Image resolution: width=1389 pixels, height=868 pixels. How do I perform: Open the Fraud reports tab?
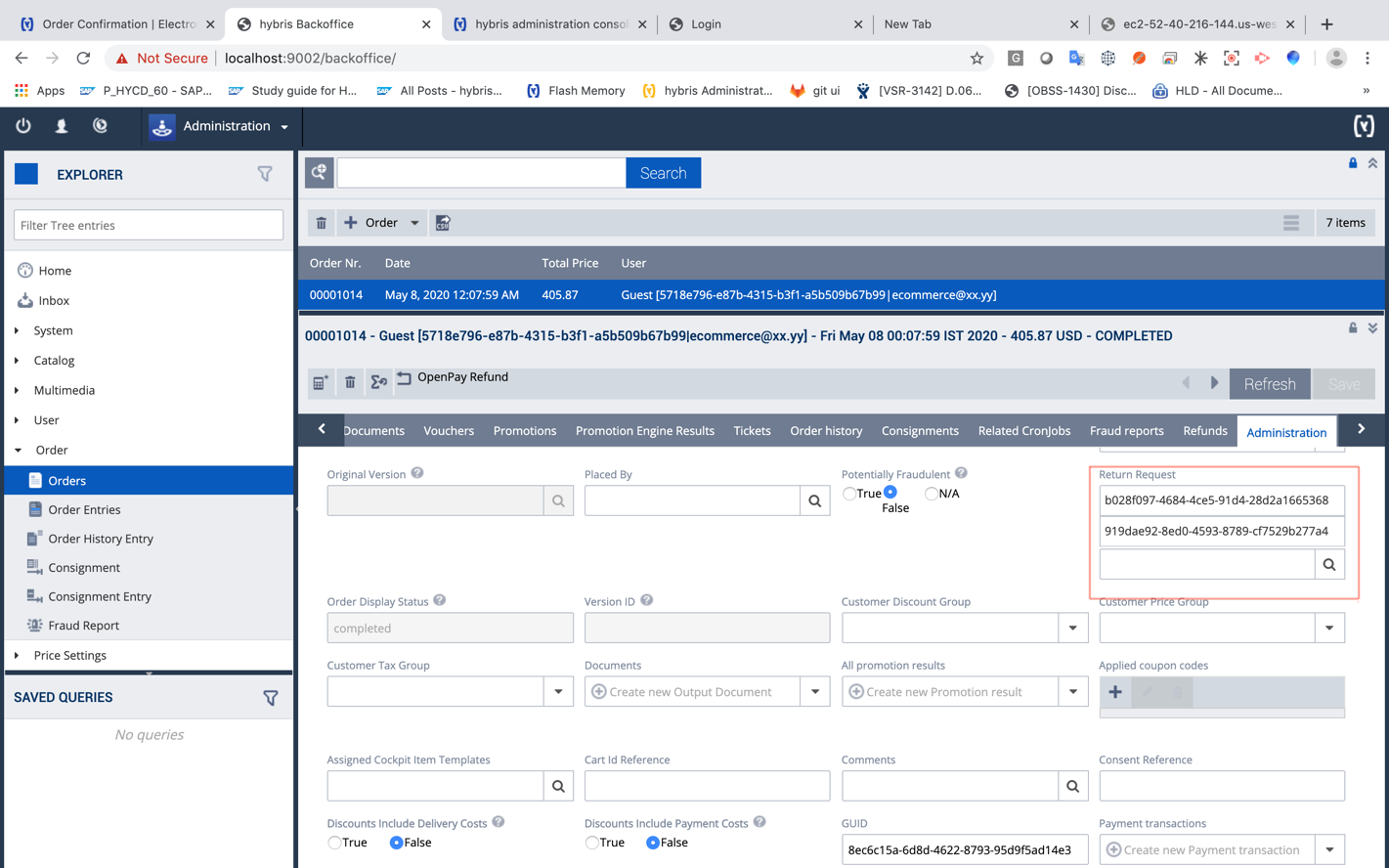pos(1126,431)
